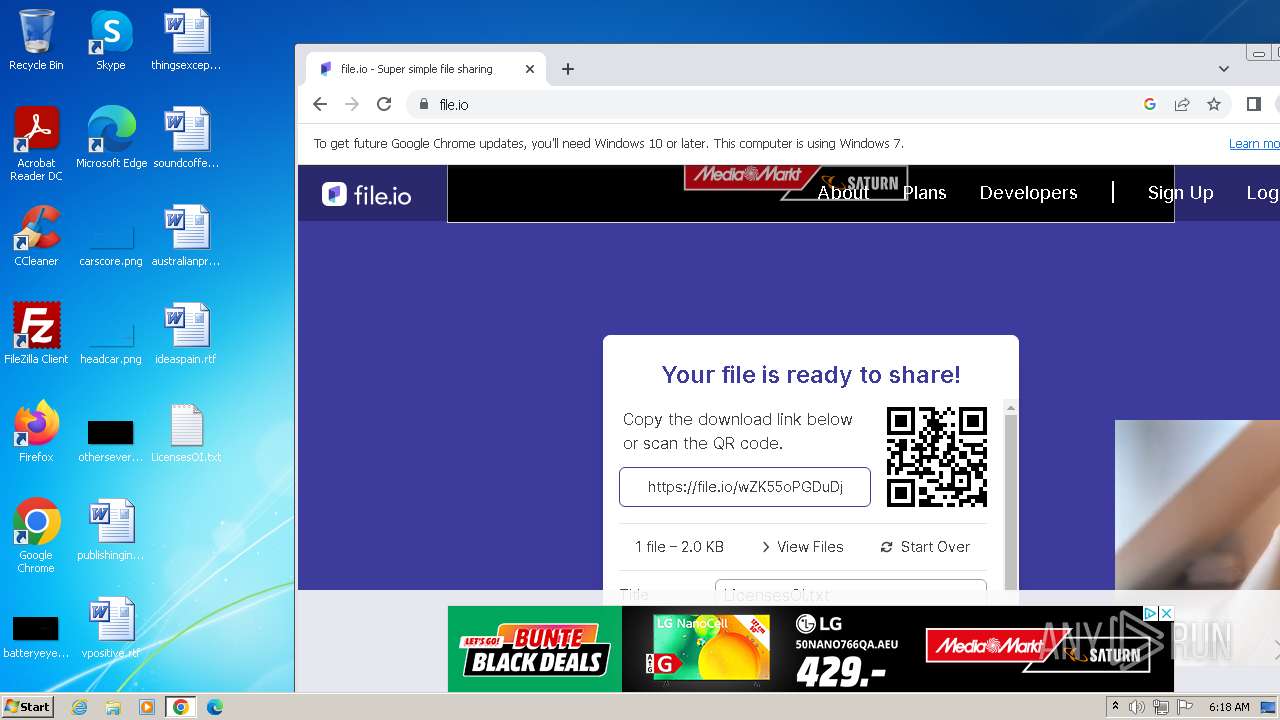This screenshot has height=720, width=1280.
Task: Reload the file.io page
Action: coord(384,104)
